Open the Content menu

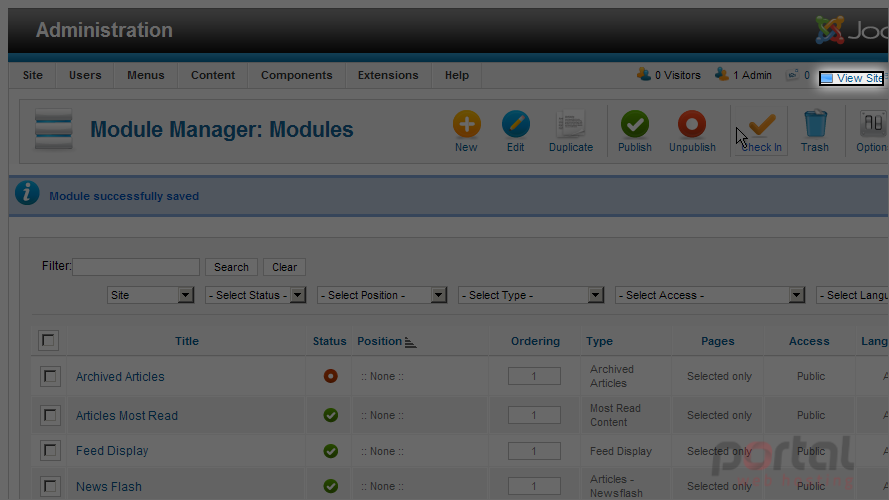(x=213, y=75)
